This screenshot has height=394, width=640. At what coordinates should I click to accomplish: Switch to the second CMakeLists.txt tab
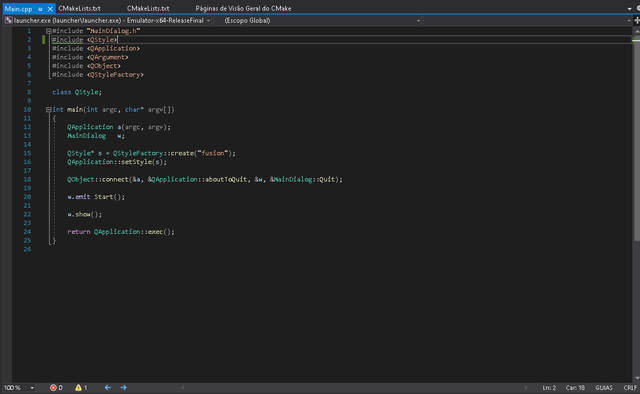(148, 8)
